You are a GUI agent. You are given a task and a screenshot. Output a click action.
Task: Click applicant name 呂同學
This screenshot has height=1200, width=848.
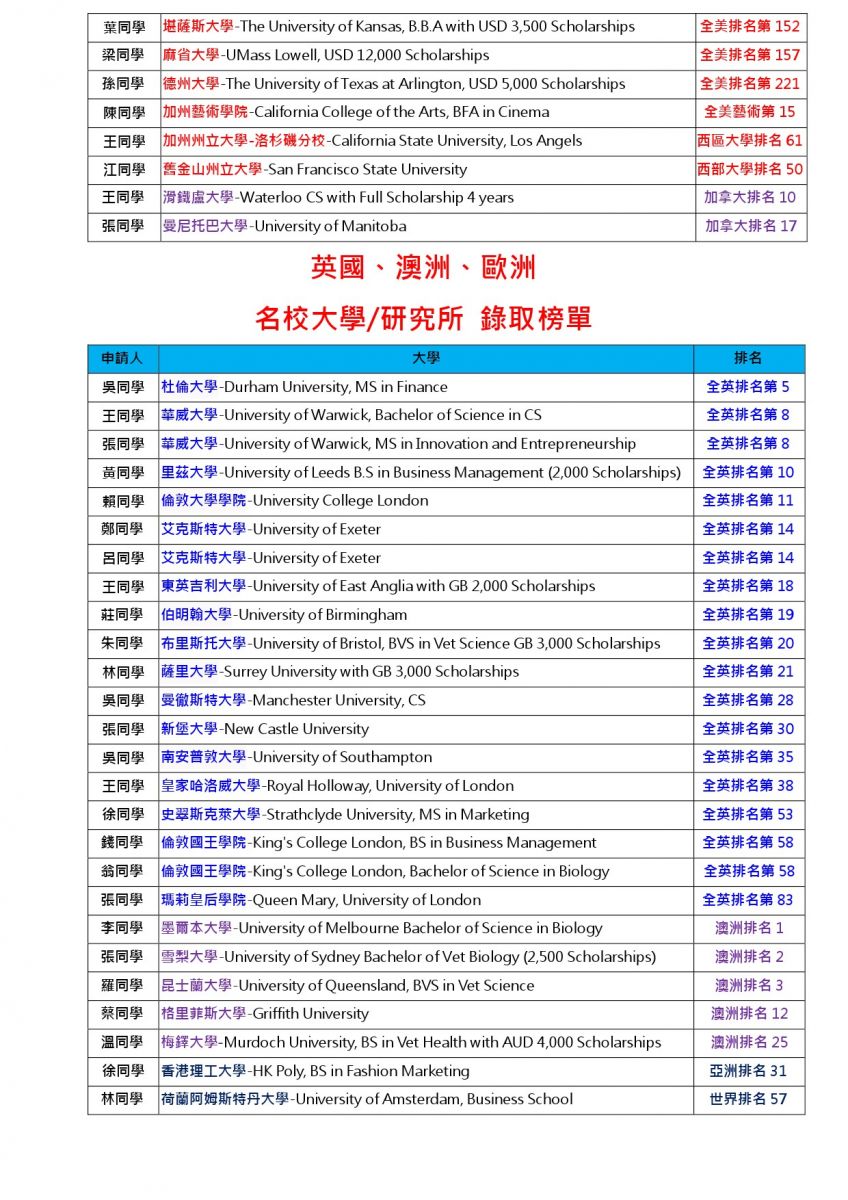click(x=123, y=558)
